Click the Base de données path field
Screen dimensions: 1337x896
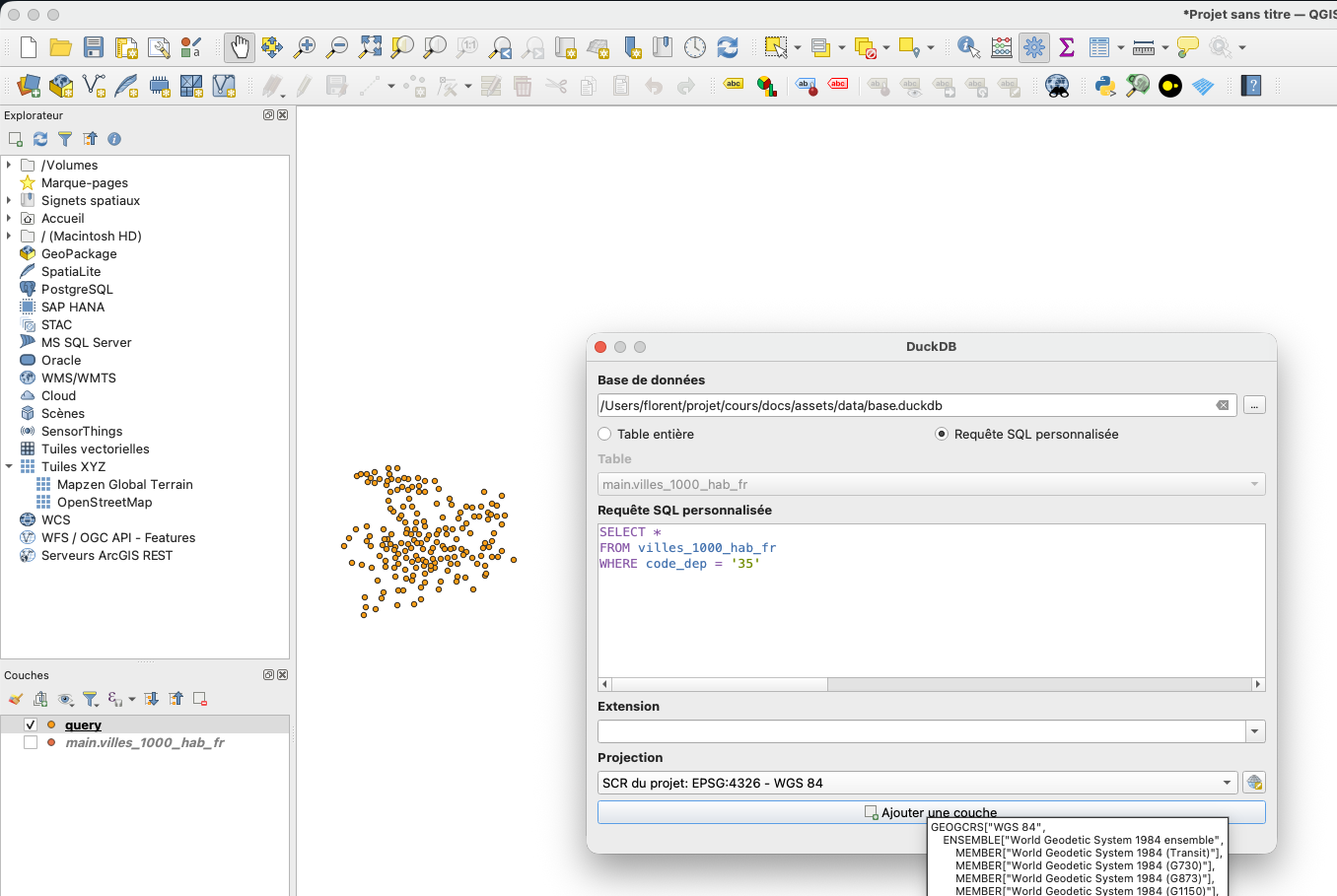coord(917,405)
